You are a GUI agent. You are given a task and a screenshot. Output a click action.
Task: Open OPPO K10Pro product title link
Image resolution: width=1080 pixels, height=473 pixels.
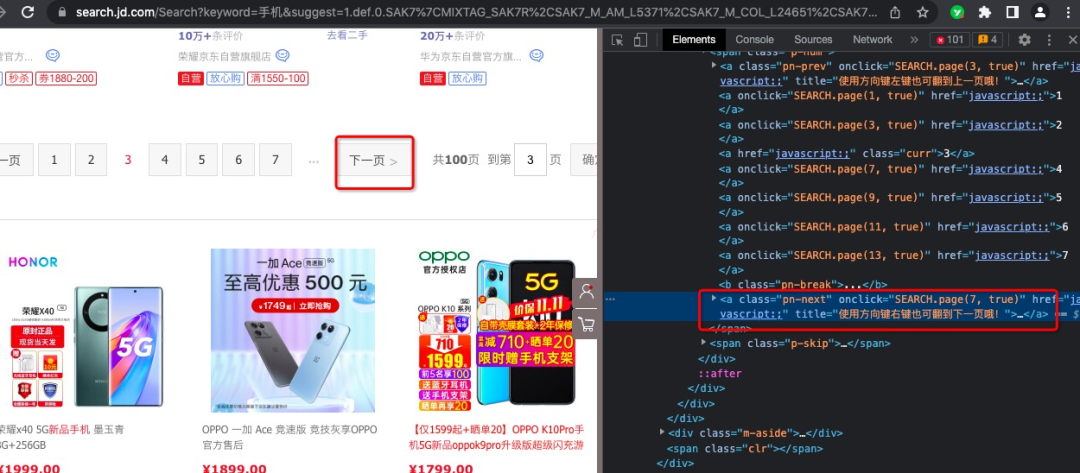click(x=496, y=437)
